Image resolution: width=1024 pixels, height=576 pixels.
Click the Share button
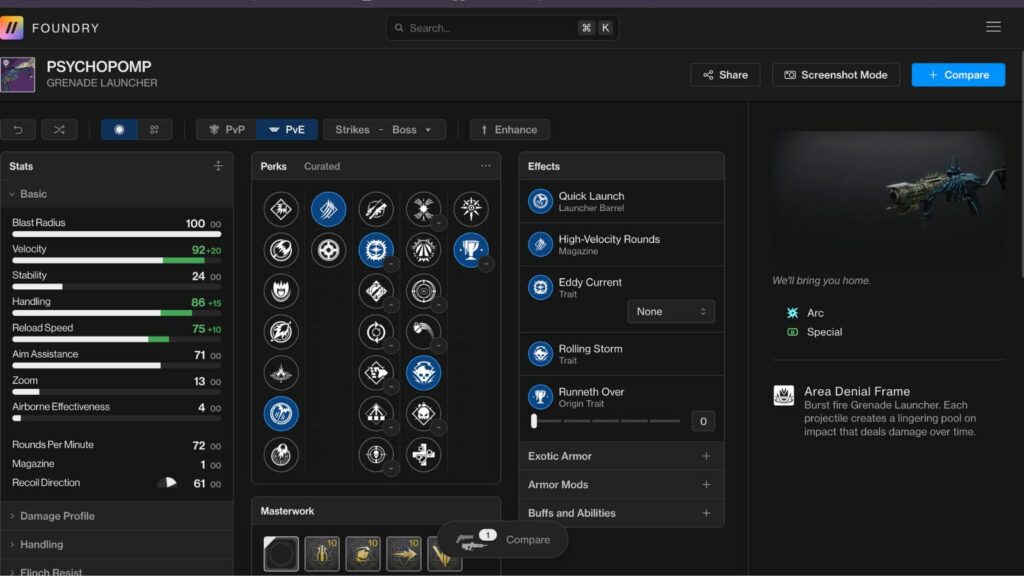pyautogui.click(x=725, y=74)
